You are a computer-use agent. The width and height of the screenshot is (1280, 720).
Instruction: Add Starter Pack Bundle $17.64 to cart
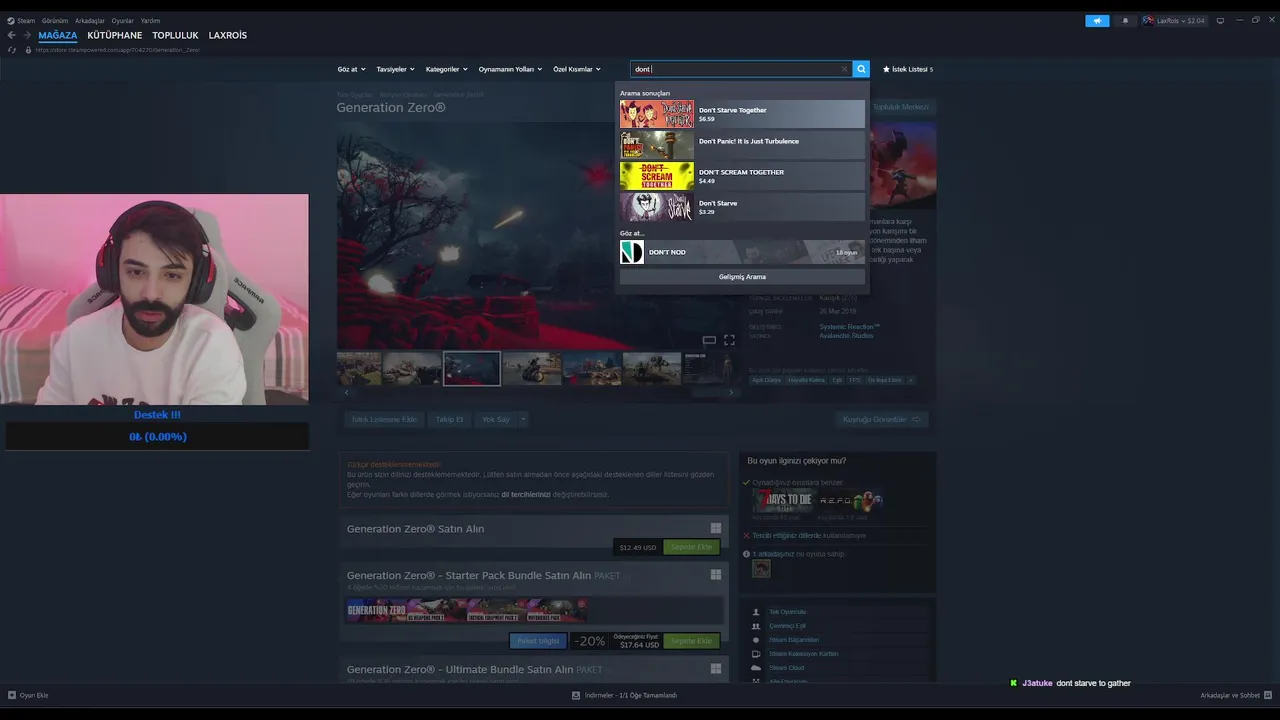(x=691, y=641)
